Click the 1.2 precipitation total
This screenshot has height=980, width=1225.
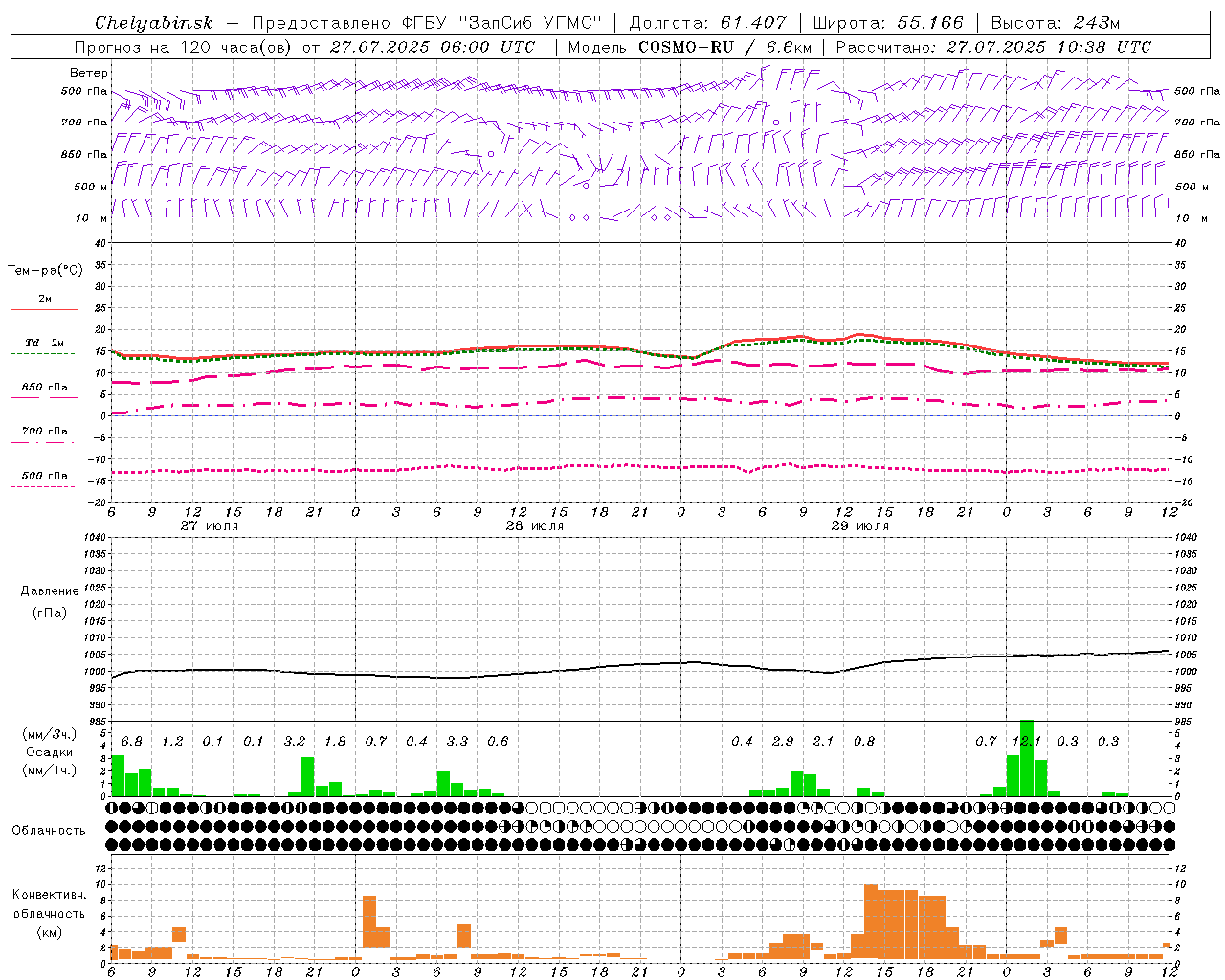point(172,742)
